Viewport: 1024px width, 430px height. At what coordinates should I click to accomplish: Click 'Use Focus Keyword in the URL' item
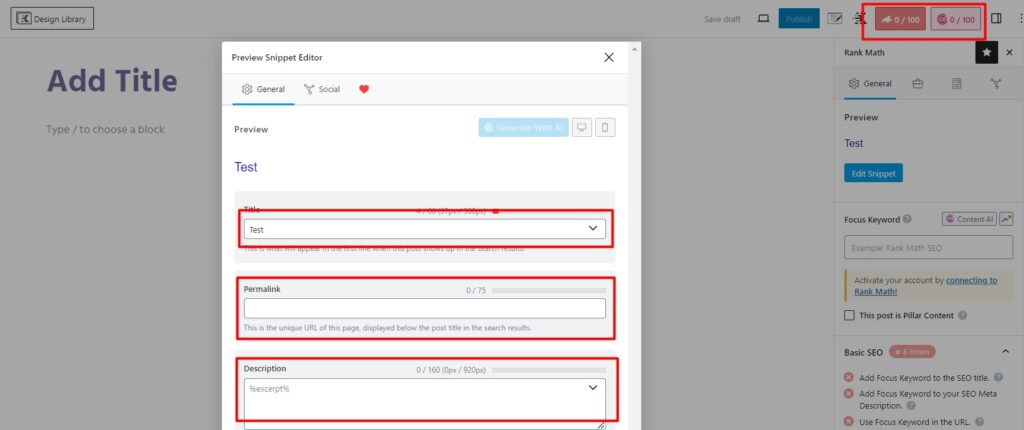(914, 422)
